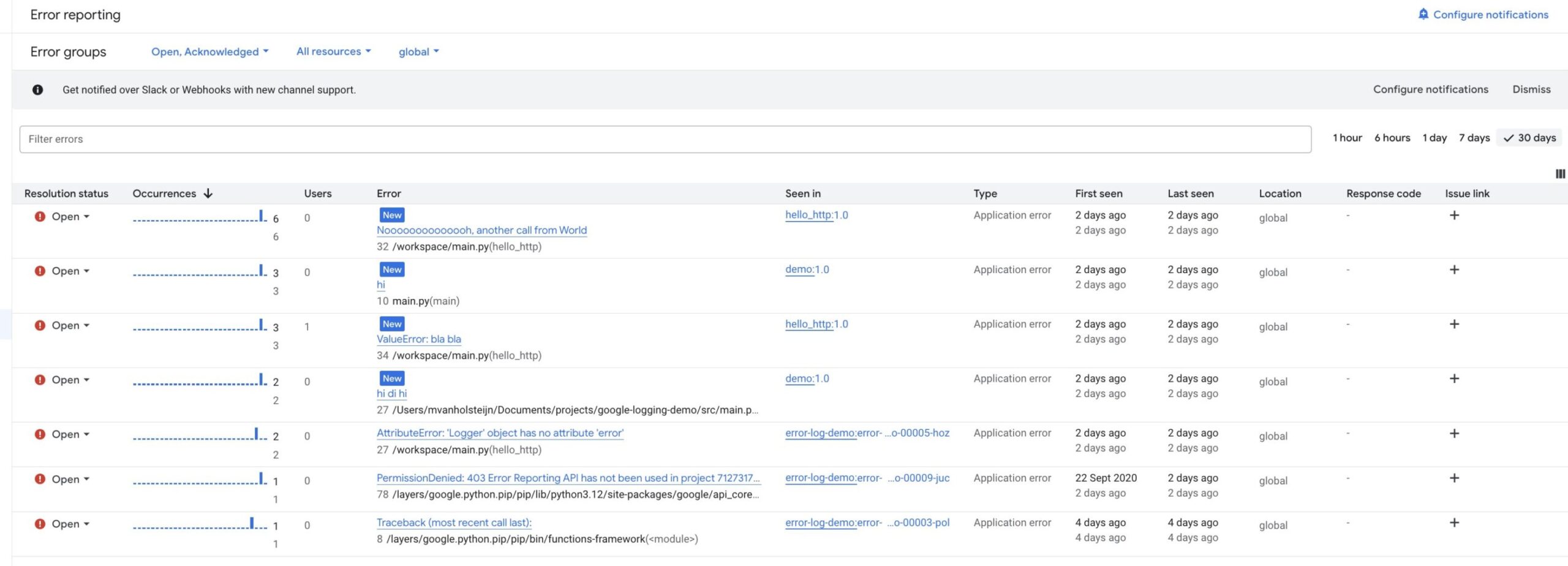Image resolution: width=1568 pixels, height=566 pixels.
Task: Click '10 main.py(main)' stack line
Action: (x=418, y=301)
